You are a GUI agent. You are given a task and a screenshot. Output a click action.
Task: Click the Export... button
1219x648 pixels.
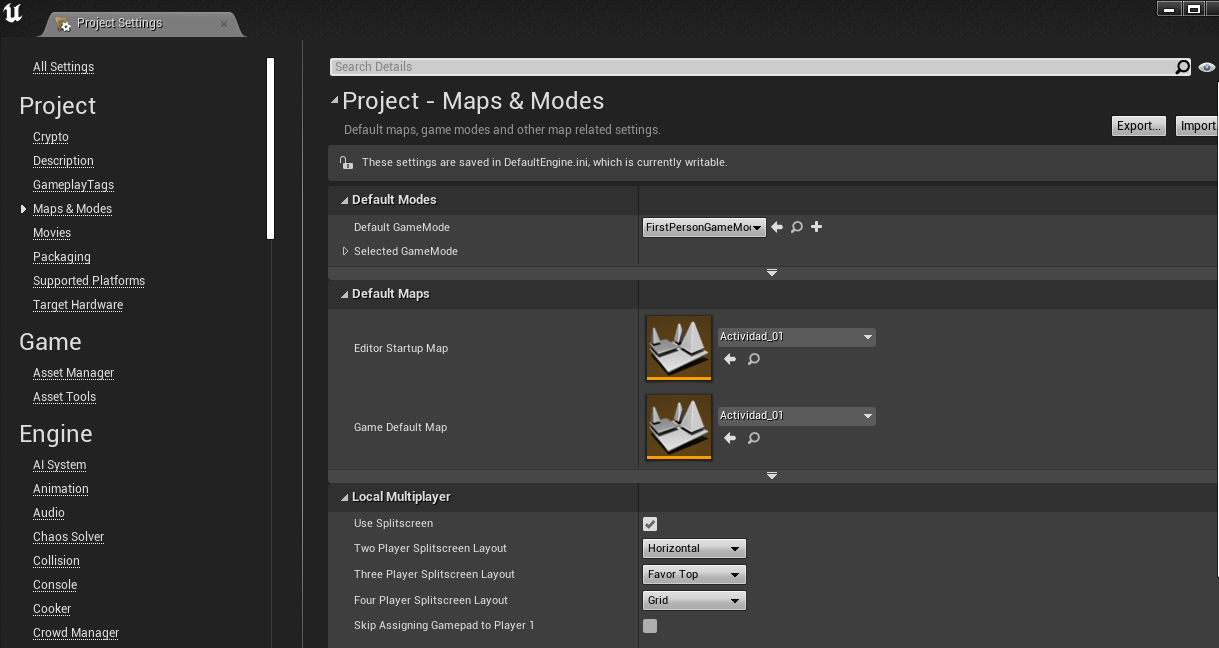click(1138, 126)
